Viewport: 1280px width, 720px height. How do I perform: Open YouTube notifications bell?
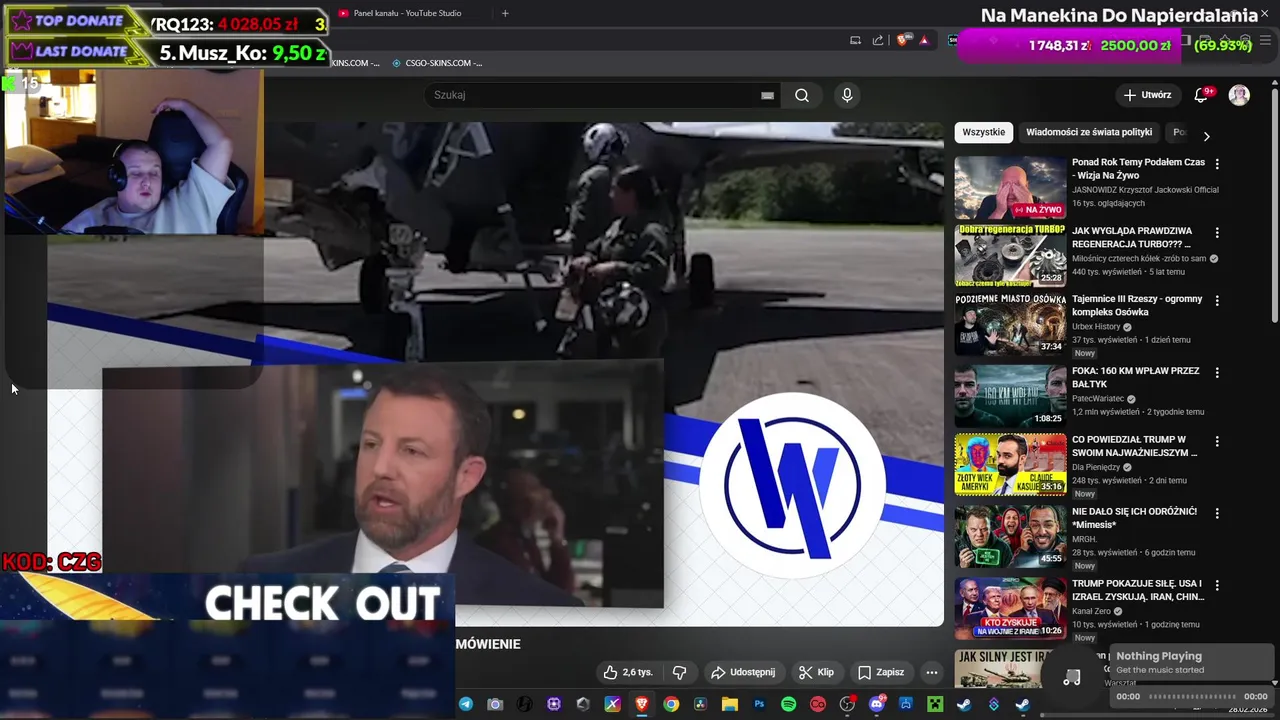(x=1202, y=95)
